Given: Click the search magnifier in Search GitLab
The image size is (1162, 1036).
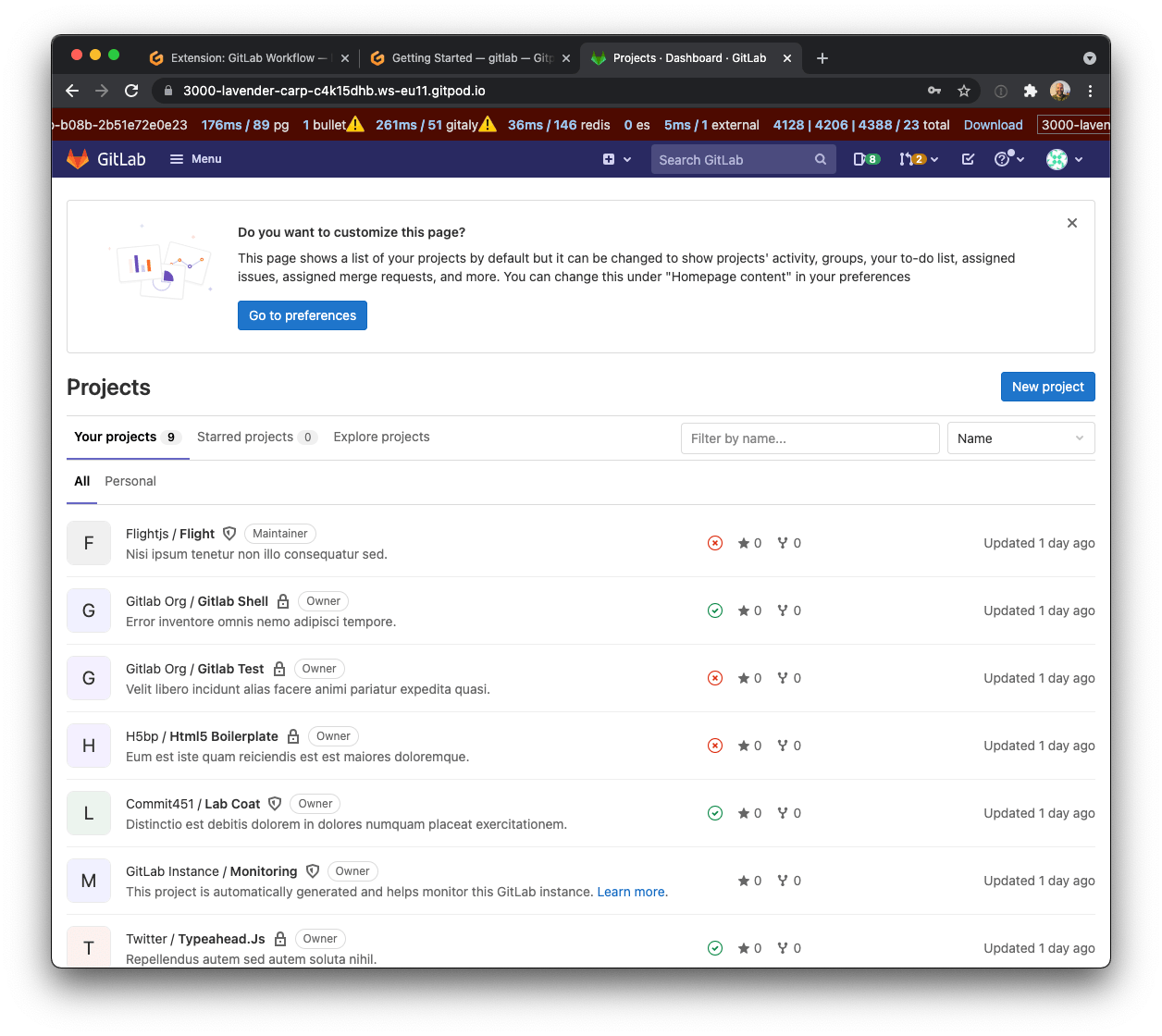Looking at the screenshot, I should pyautogui.click(x=820, y=159).
